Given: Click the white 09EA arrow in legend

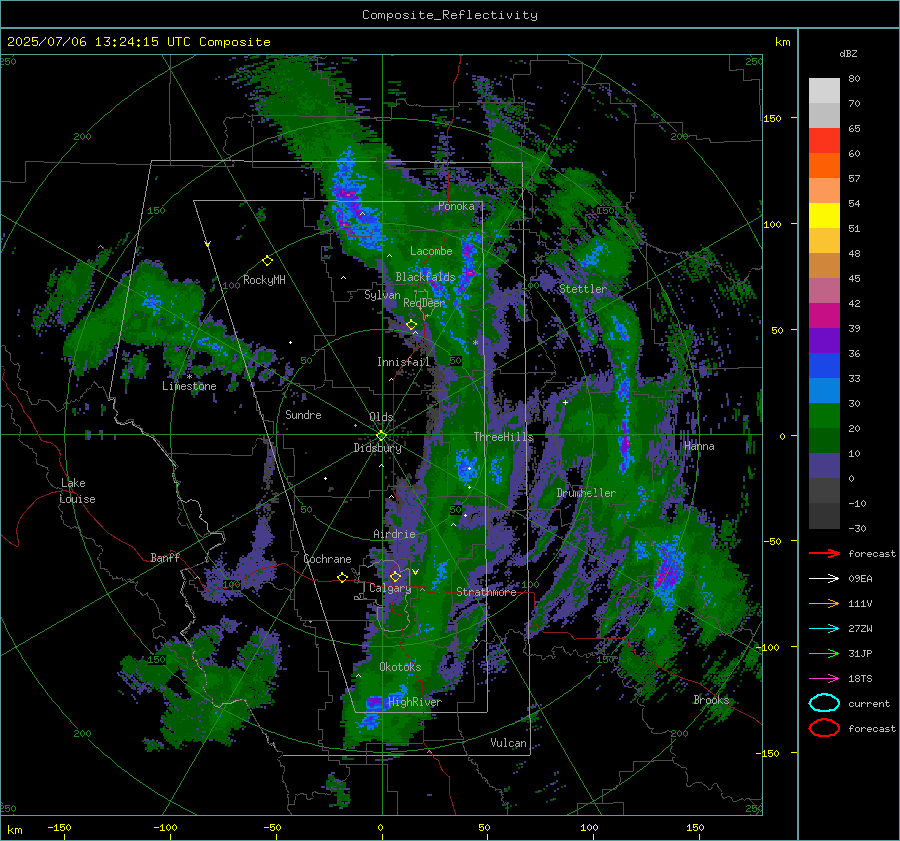Looking at the screenshot, I should tap(824, 579).
